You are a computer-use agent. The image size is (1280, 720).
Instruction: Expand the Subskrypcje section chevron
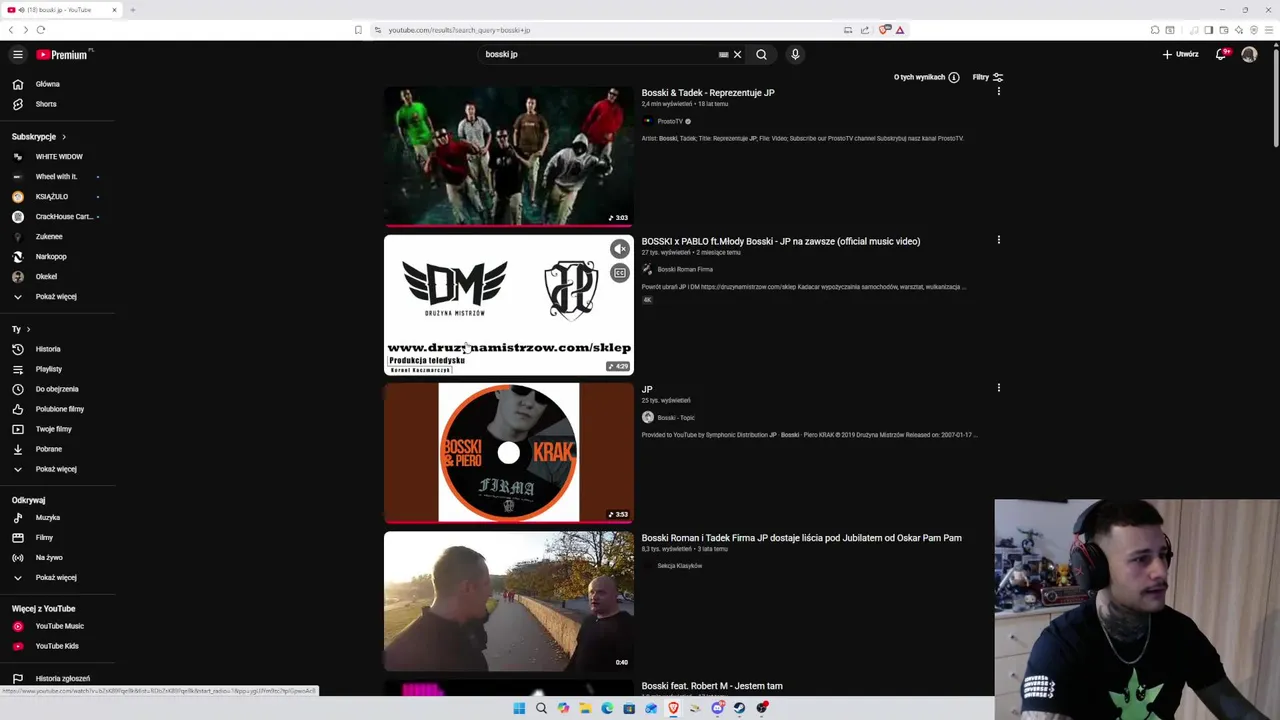coord(64,137)
